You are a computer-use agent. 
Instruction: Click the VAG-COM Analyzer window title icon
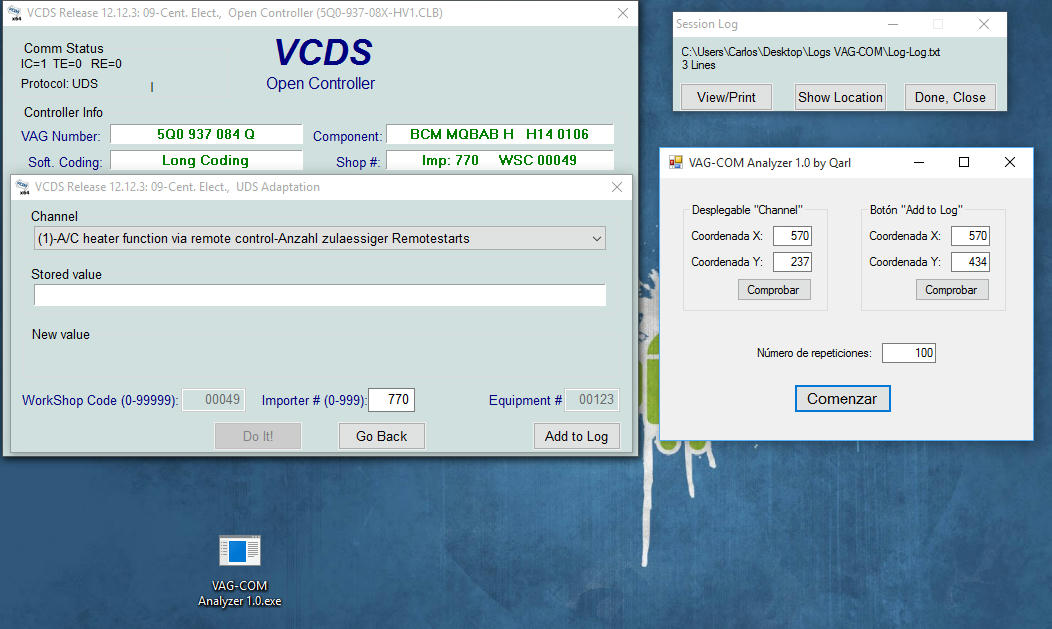coord(676,162)
